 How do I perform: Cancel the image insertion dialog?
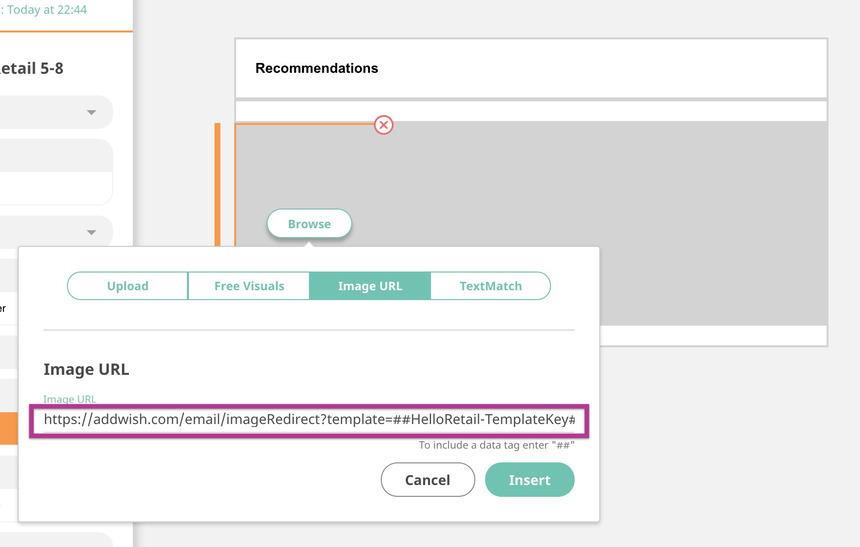pyautogui.click(x=427, y=480)
